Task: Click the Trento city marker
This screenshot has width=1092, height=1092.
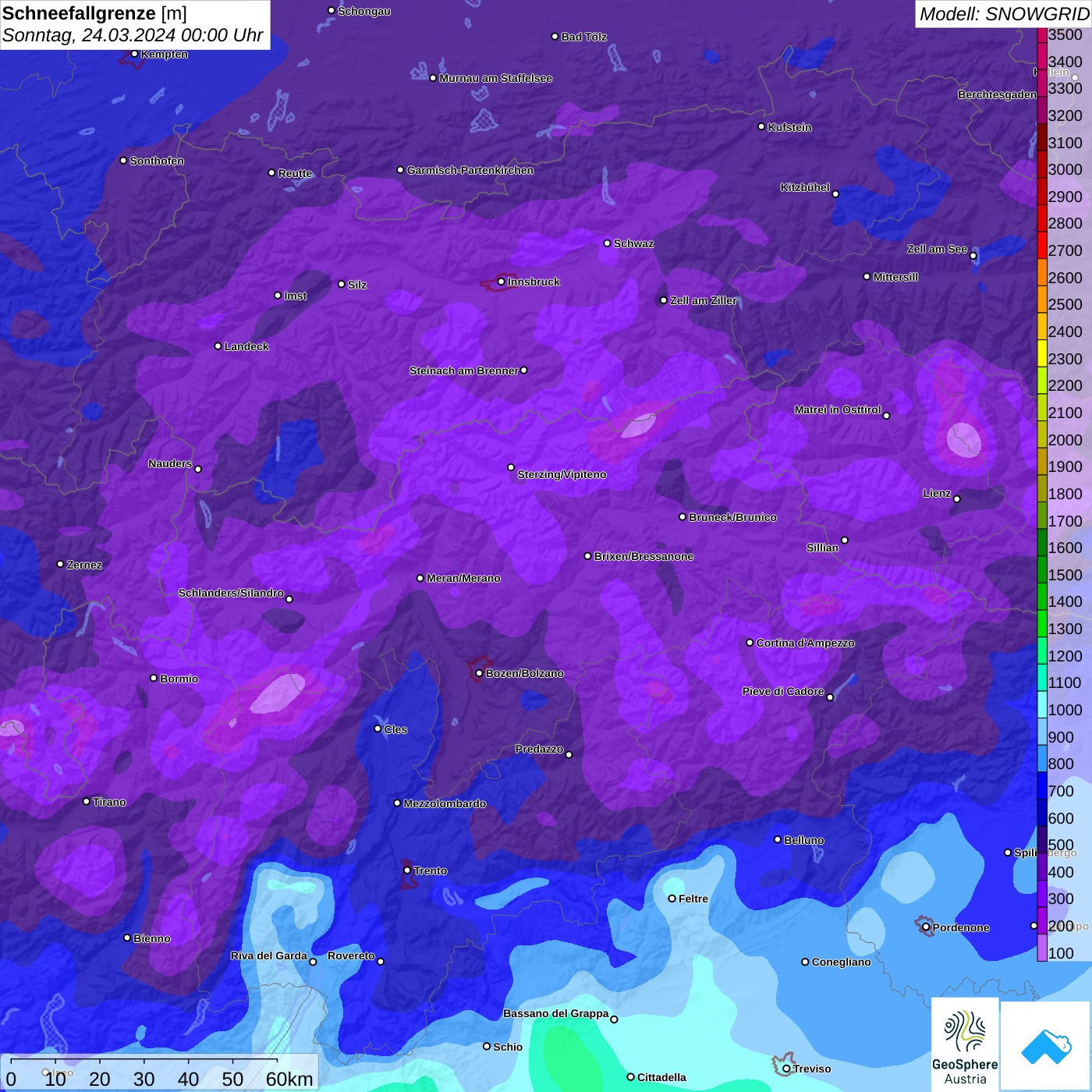Action: (407, 870)
